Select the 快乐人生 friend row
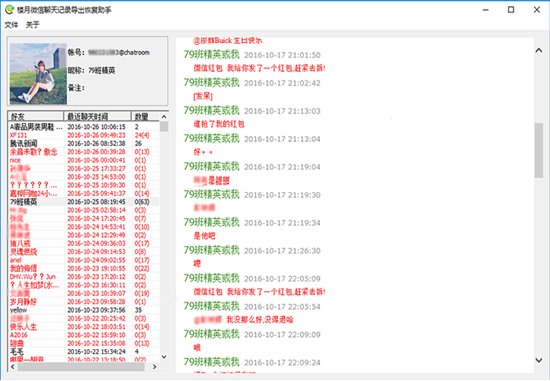The height and width of the screenshot is (381, 550). point(84,327)
